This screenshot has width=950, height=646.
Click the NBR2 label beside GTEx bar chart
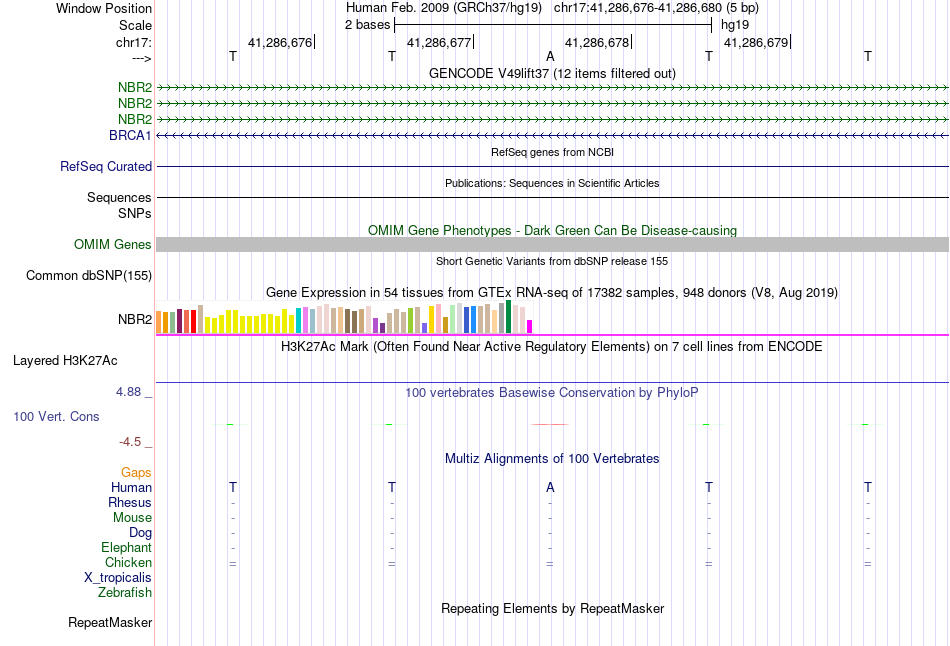tap(135, 319)
